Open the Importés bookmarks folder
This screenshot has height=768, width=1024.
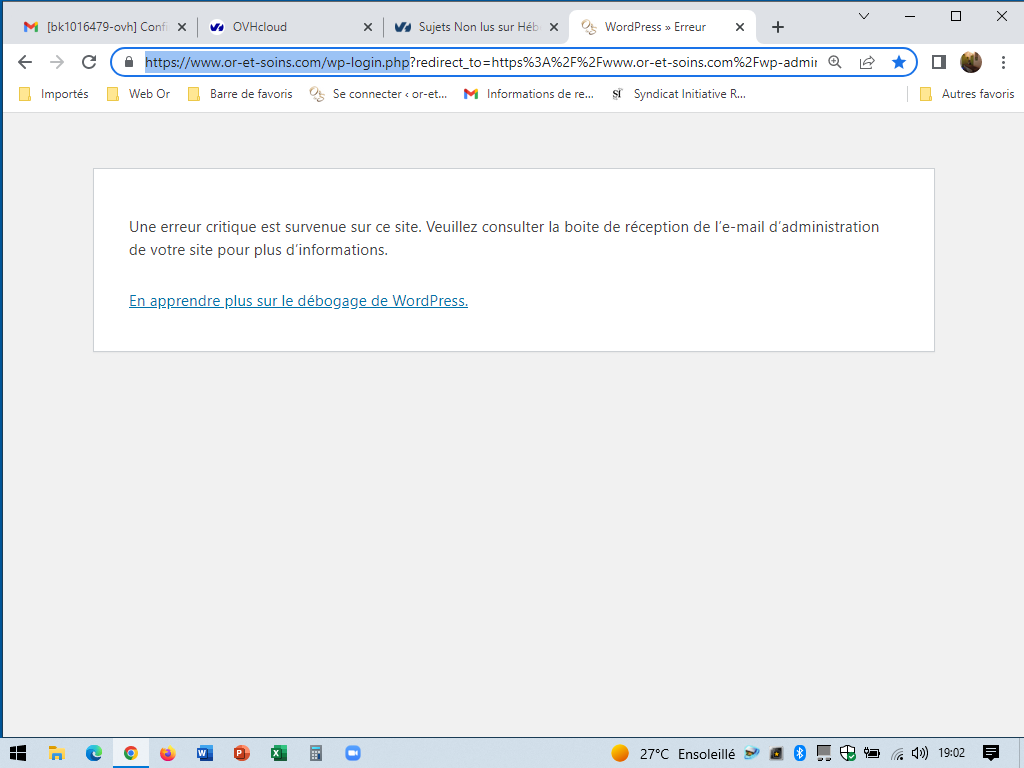(55, 94)
